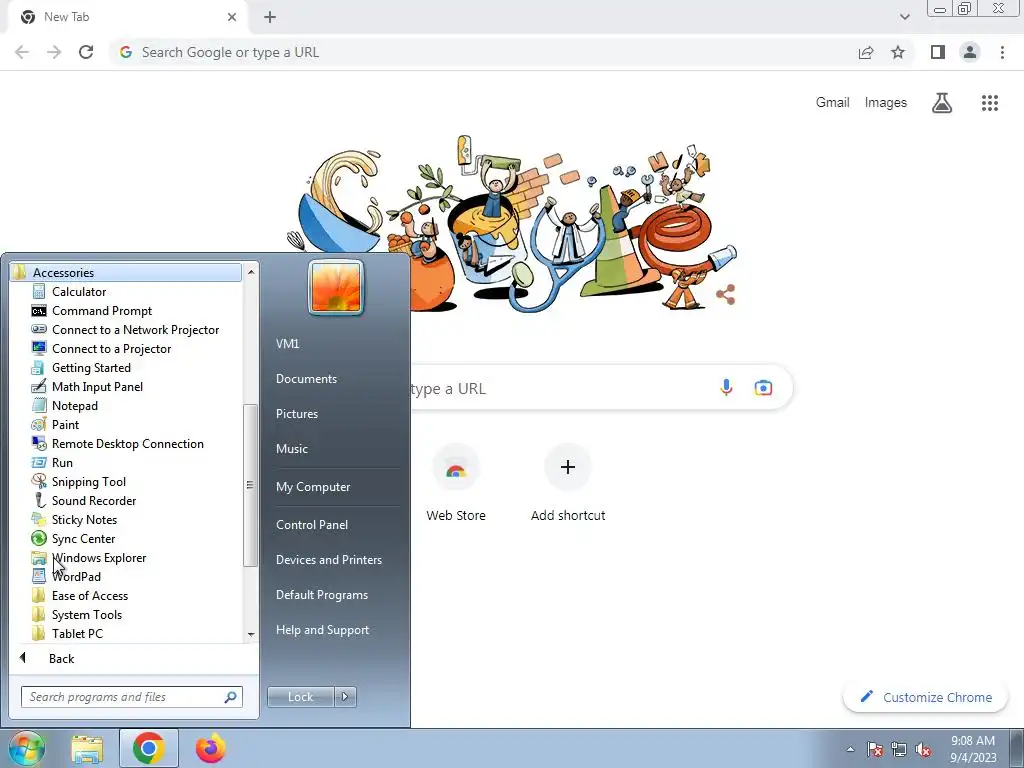
Task: Open Chrome three-dot menu
Action: point(1002,52)
